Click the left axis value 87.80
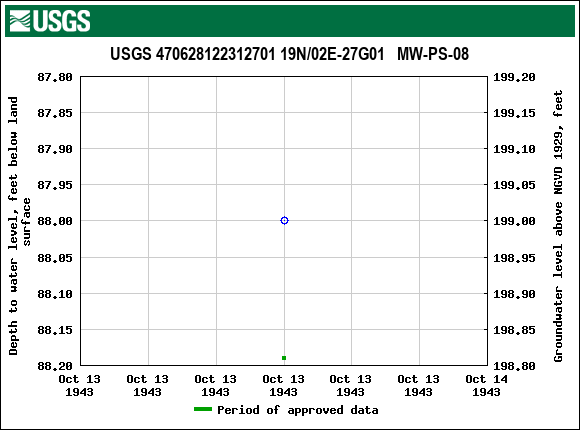Screen dimensions: 580x430 click(55, 77)
